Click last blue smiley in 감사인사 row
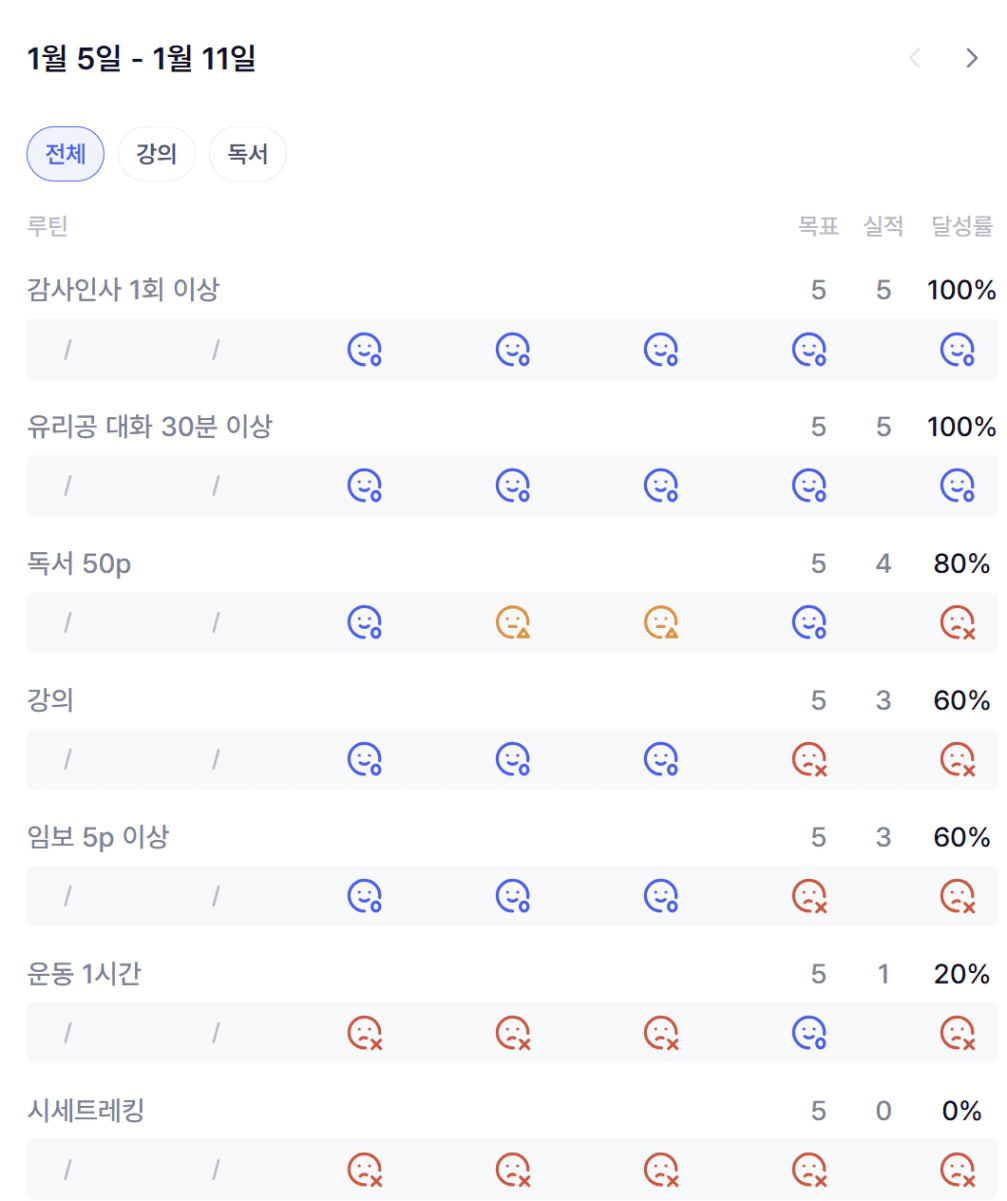This screenshot has width=1007, height=1201. point(957,349)
